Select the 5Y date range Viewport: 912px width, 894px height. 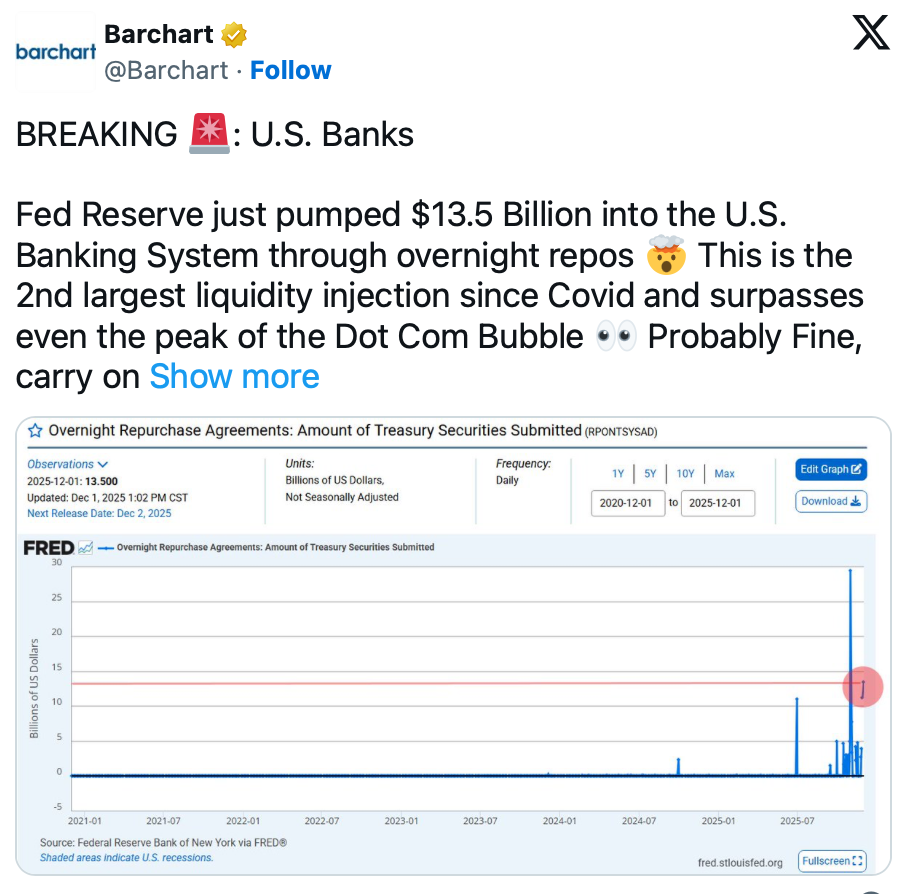click(x=650, y=474)
